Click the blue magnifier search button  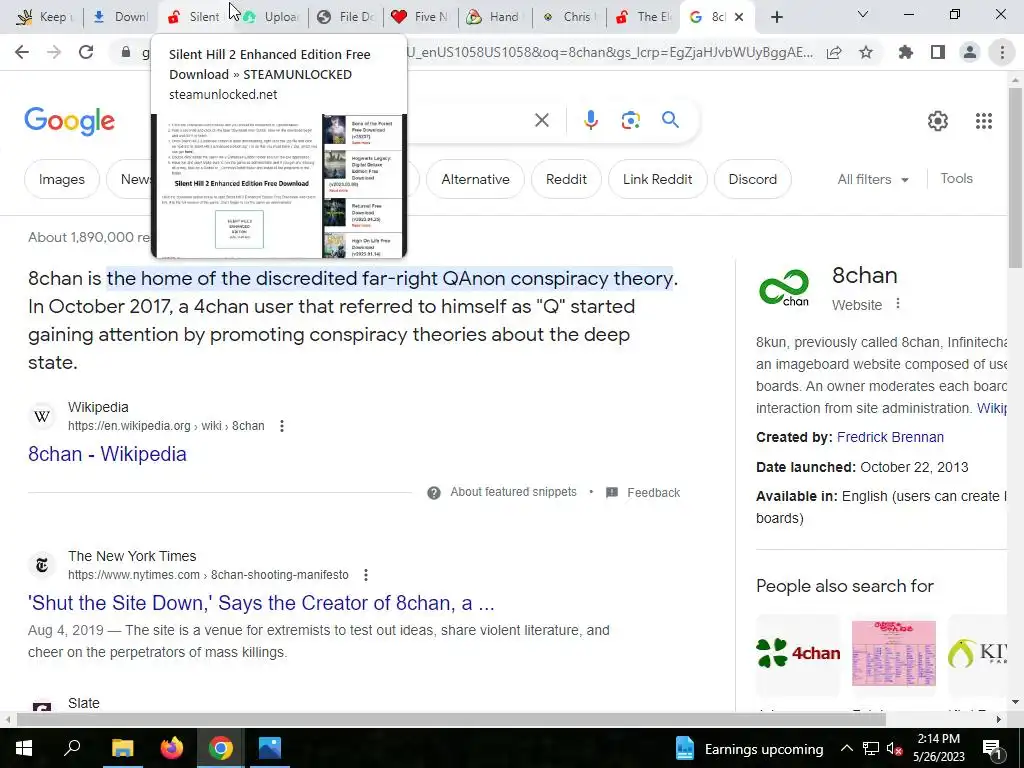(x=670, y=120)
